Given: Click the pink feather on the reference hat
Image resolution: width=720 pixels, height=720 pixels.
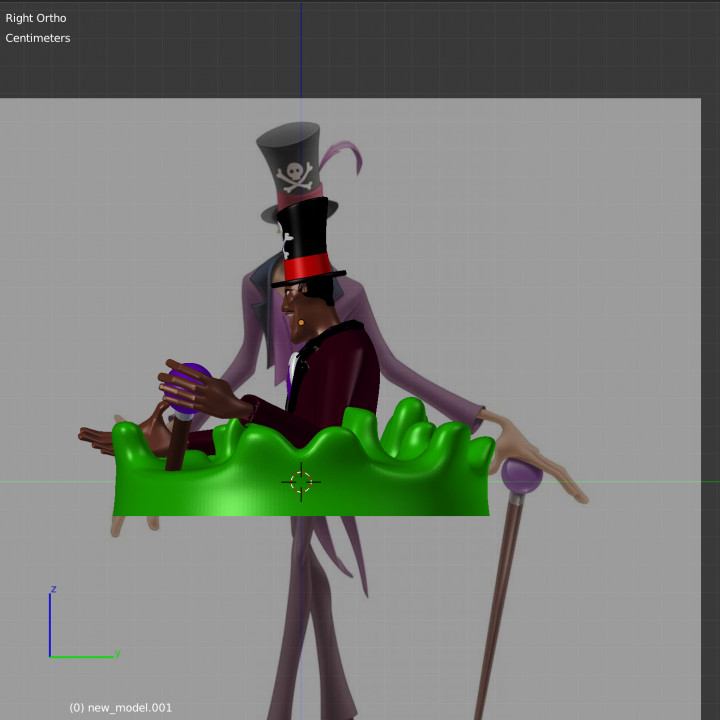Looking at the screenshot, I should point(346,158).
